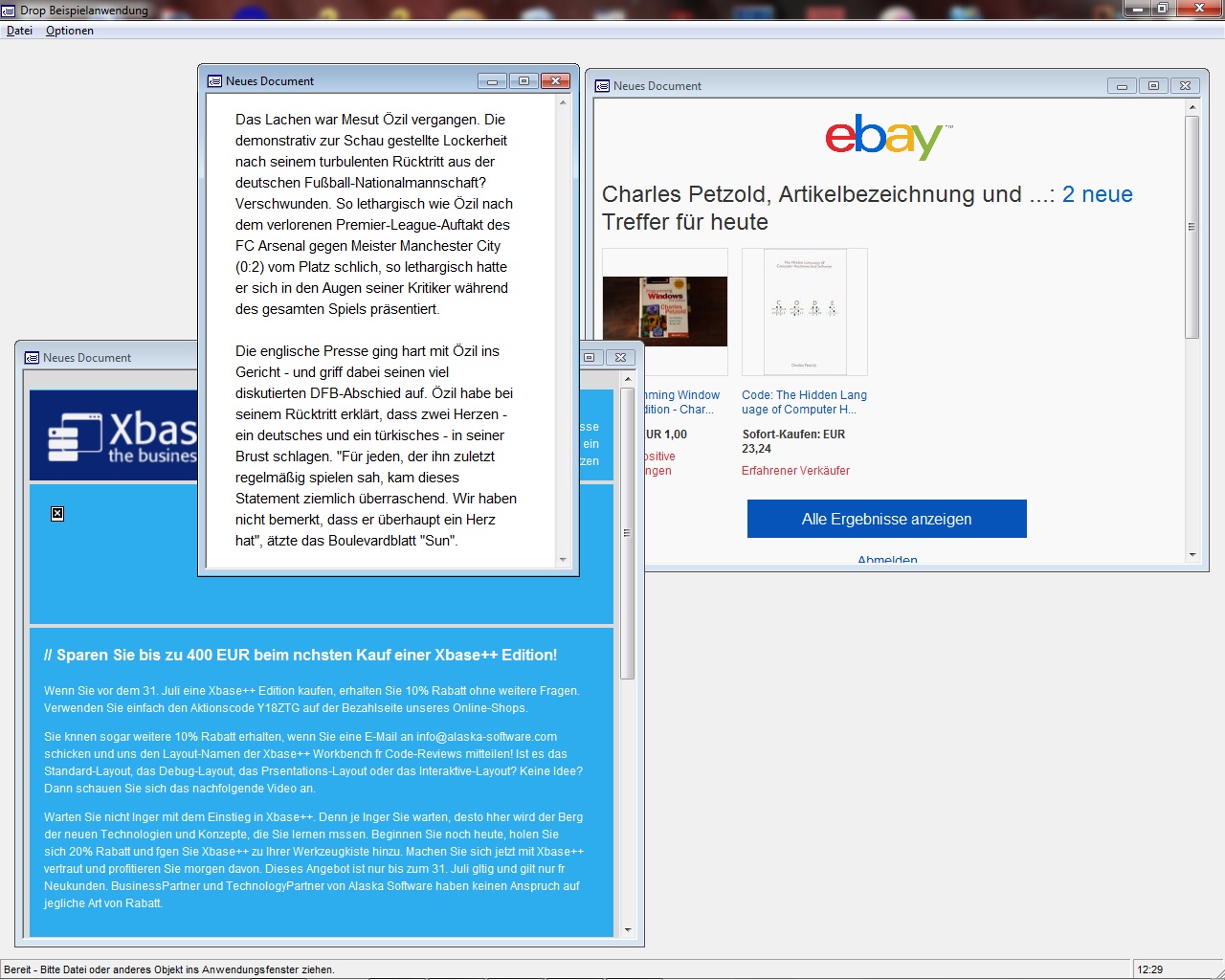Screen dimensions: 1225x980
Task: Close the main Drop Beispielanwendung window
Action: click(x=1200, y=9)
